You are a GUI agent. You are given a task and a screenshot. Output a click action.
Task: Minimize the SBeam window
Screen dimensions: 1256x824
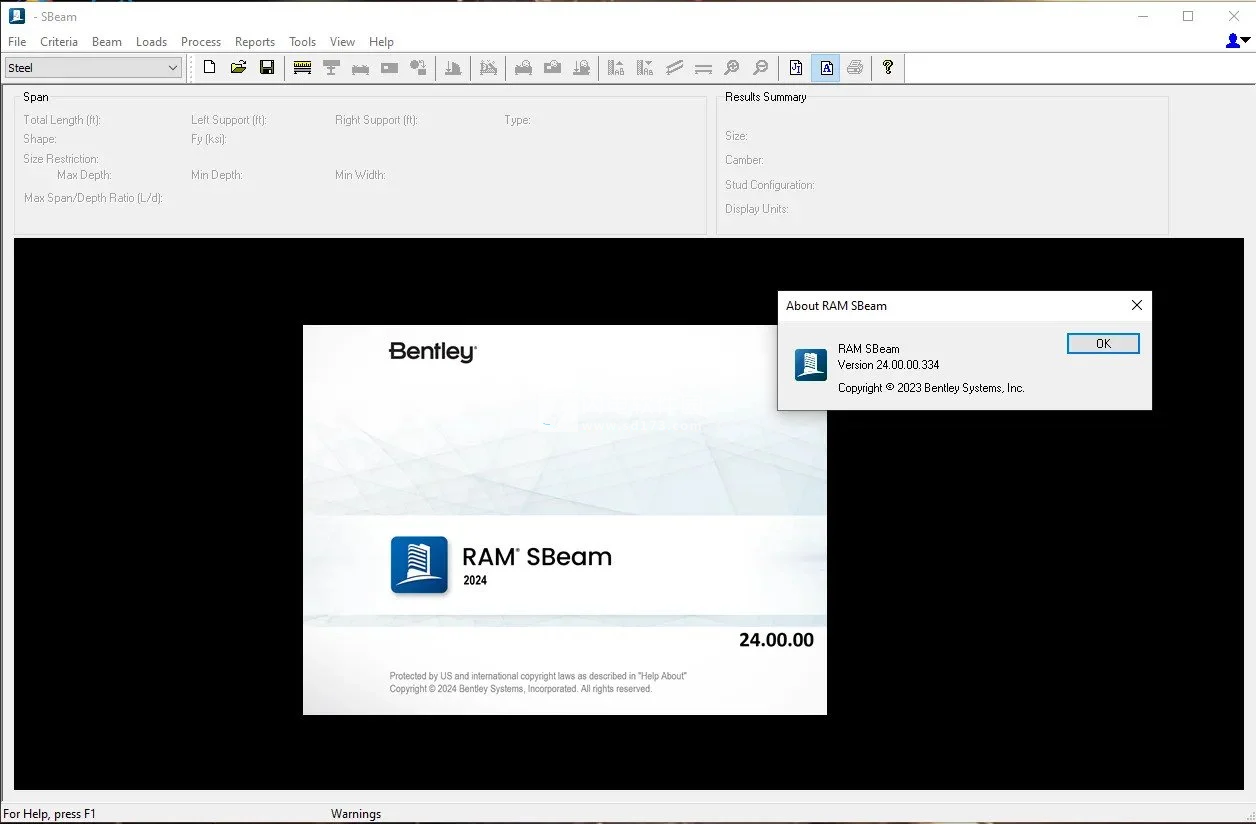pos(1142,16)
